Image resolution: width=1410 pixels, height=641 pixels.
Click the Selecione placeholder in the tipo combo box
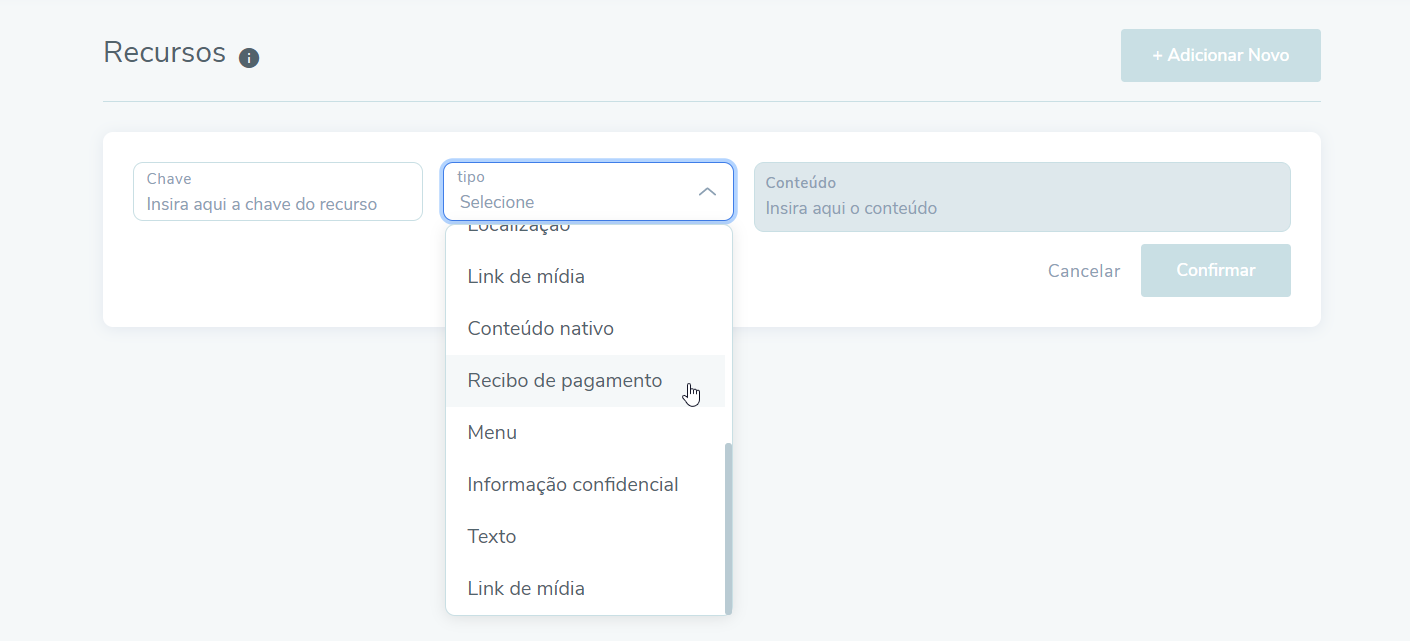pyautogui.click(x=497, y=202)
